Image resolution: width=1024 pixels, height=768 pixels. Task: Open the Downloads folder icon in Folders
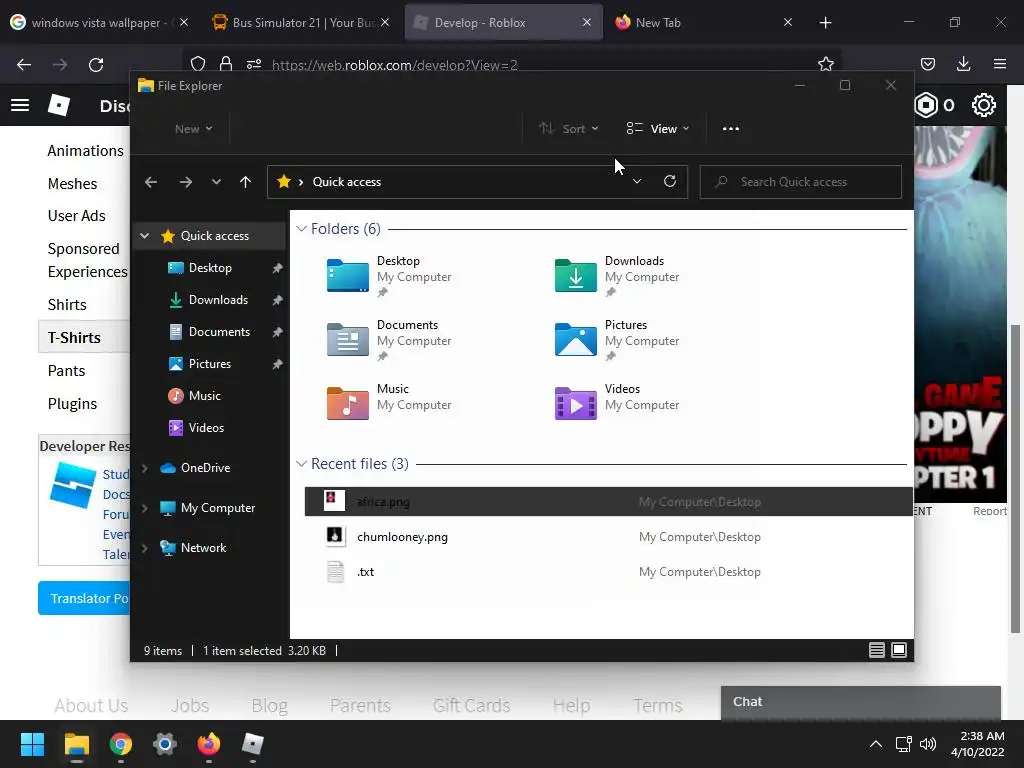click(x=575, y=275)
